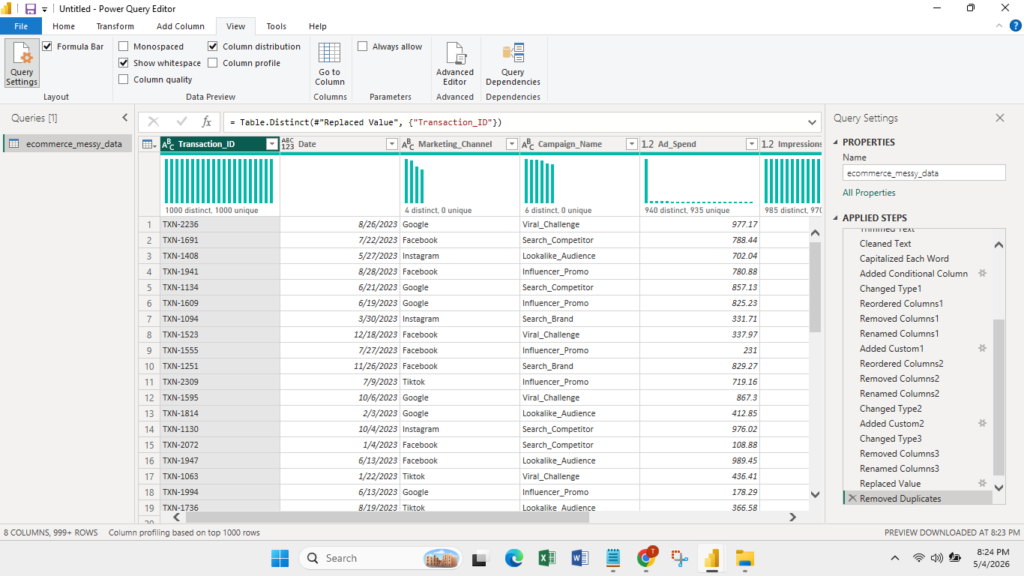Screen dimensions: 1024x576
Task: Cancel formula edit with X icon
Action: [x=153, y=121]
